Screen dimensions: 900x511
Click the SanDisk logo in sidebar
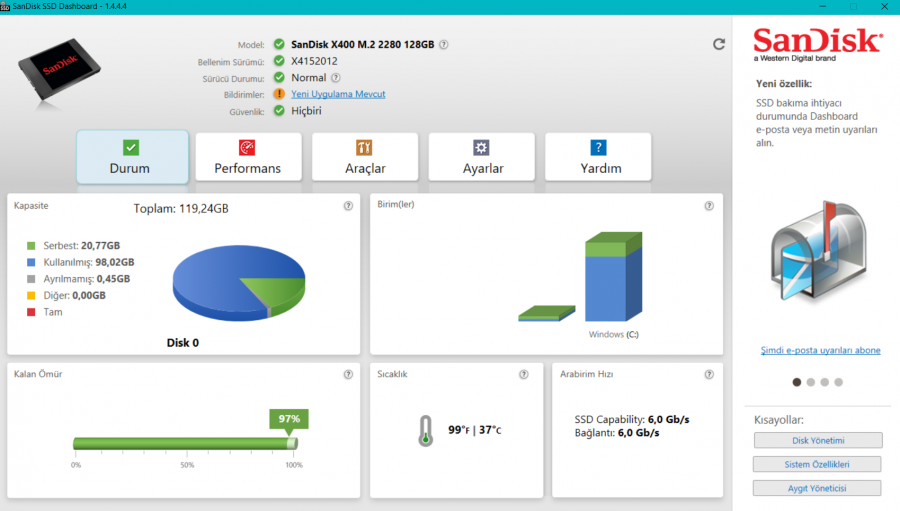817,45
